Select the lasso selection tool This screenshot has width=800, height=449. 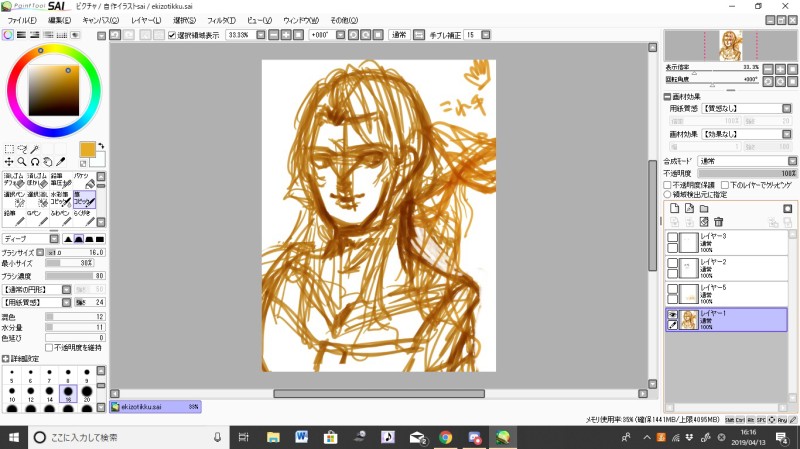click(22, 149)
